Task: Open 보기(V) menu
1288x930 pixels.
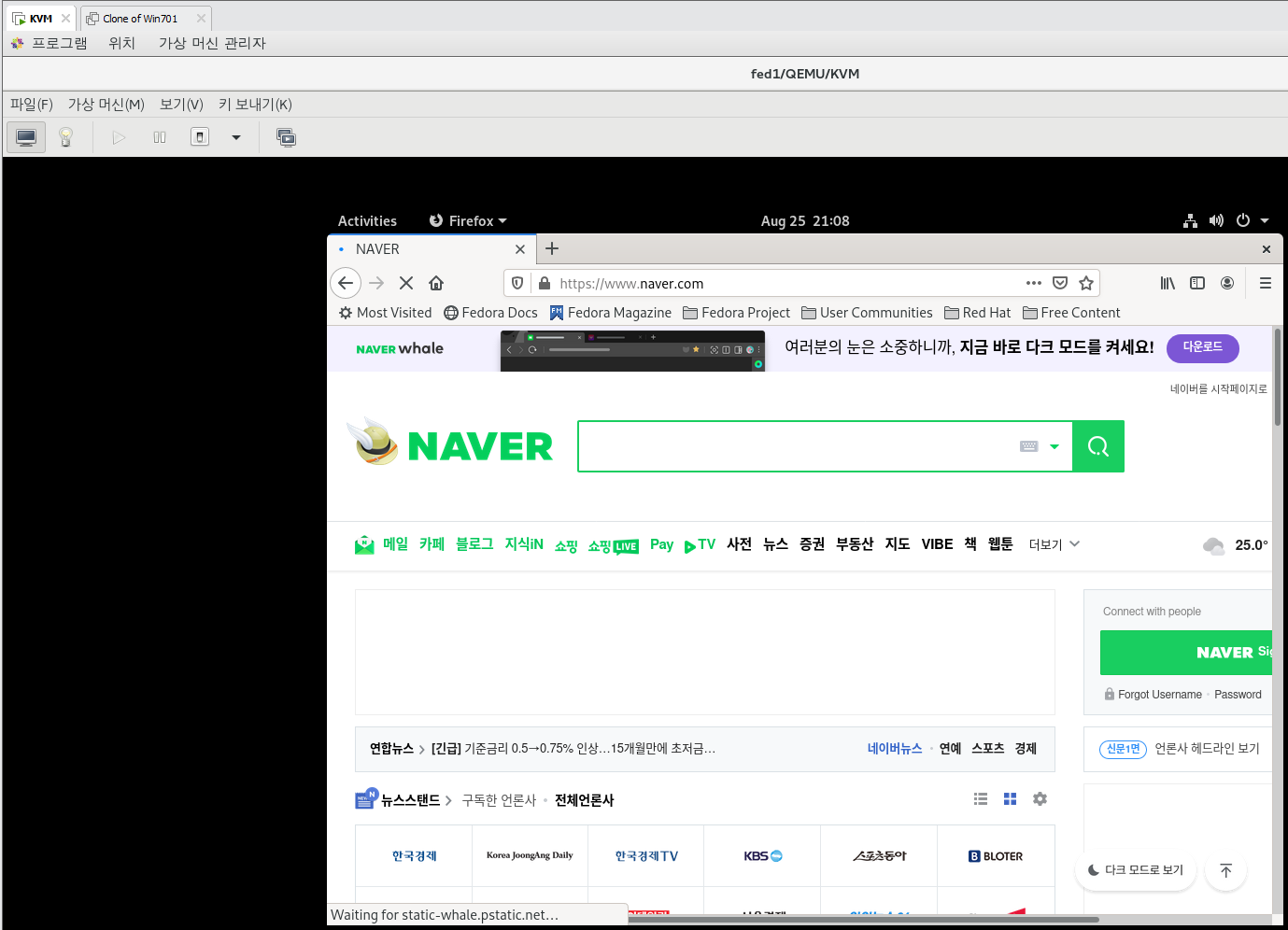Action: click(x=181, y=105)
